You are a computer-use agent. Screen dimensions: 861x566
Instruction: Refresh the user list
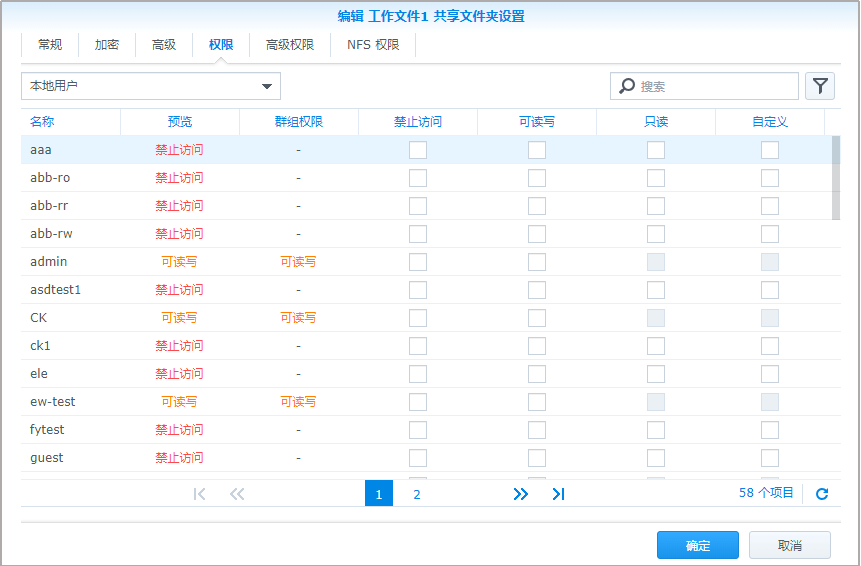822,494
